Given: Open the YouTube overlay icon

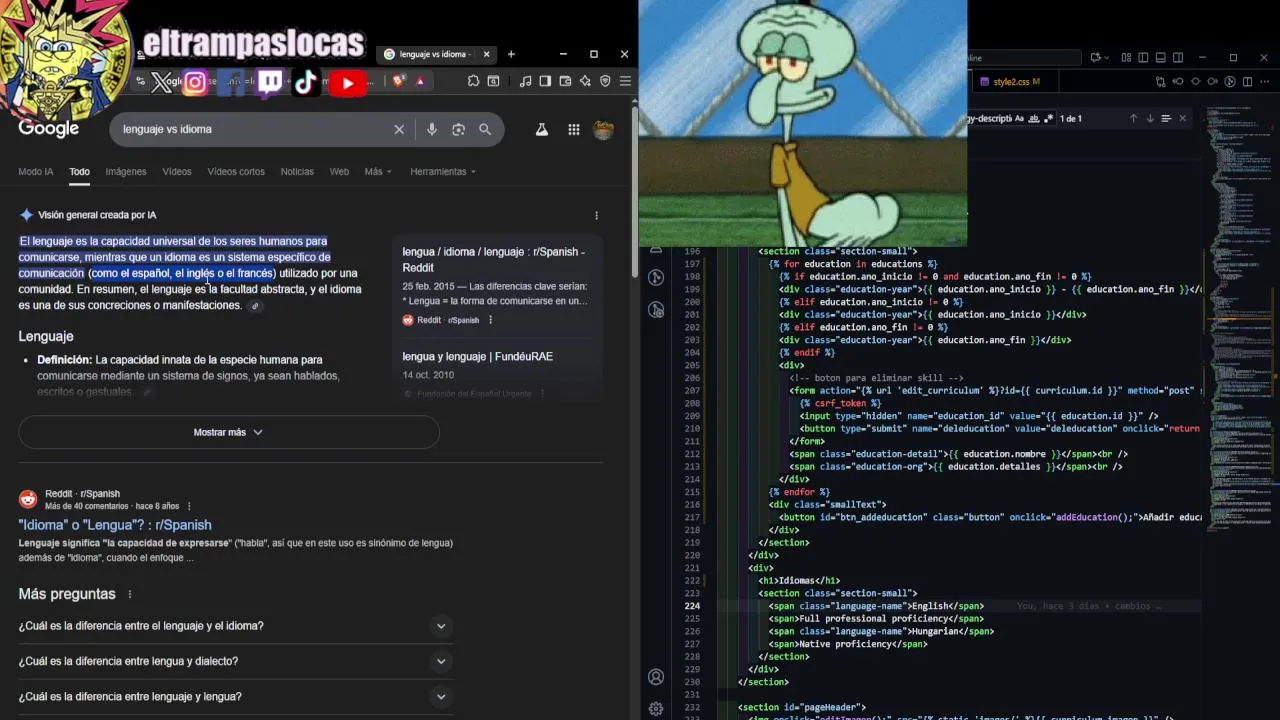Looking at the screenshot, I should [347, 83].
